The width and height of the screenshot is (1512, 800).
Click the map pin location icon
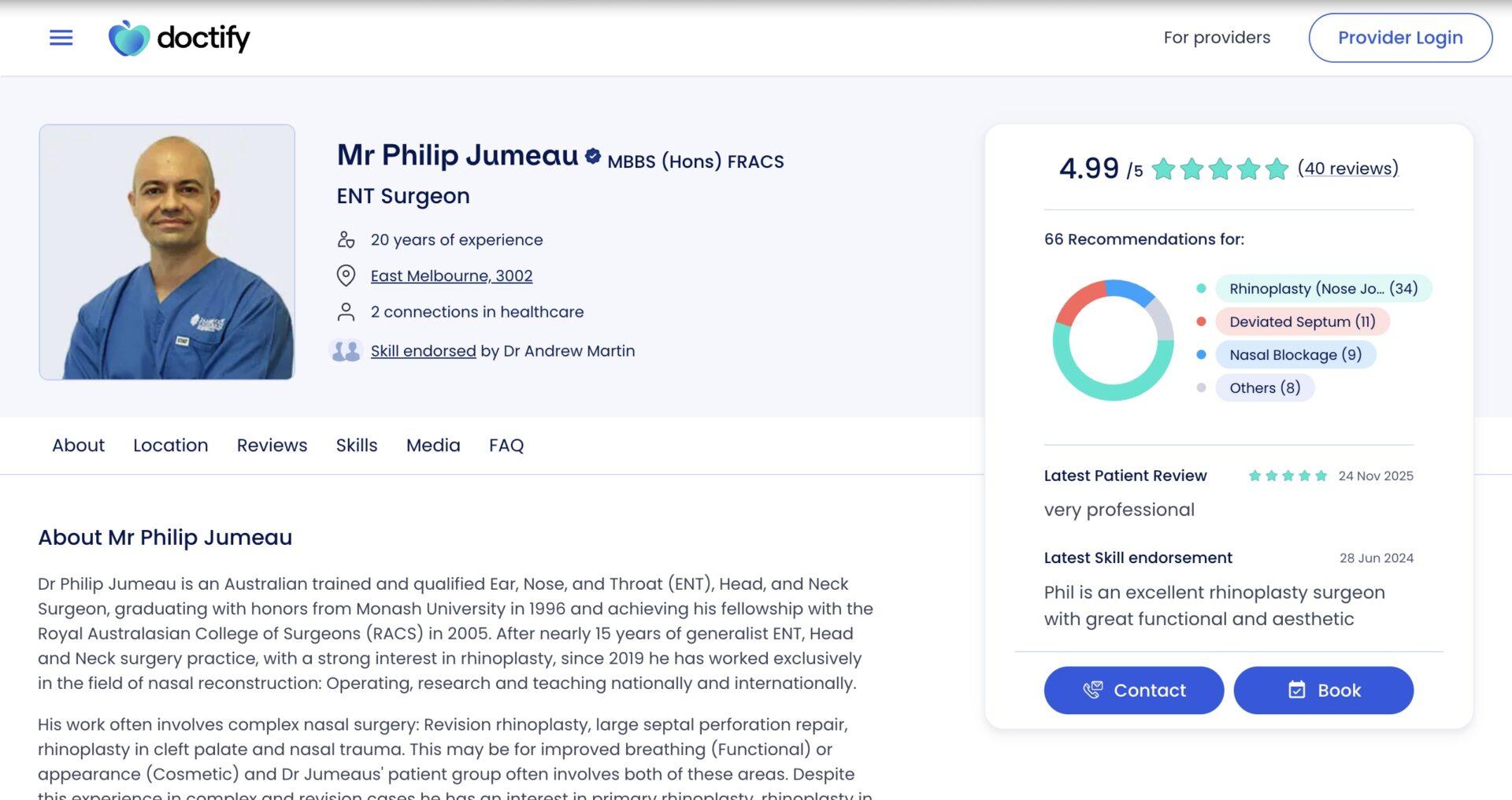point(346,276)
